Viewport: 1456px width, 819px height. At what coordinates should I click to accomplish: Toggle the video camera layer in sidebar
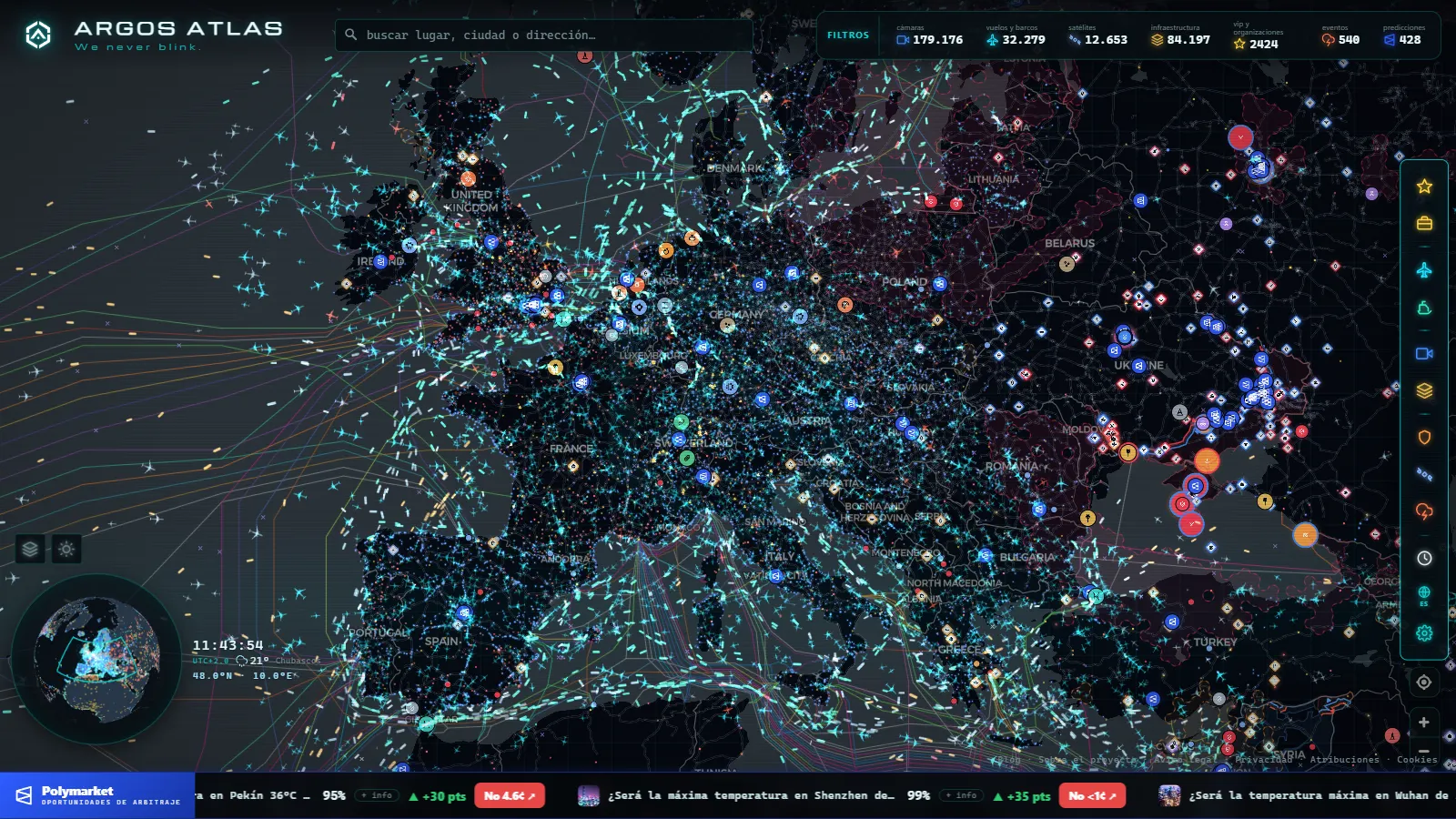pyautogui.click(x=1424, y=353)
